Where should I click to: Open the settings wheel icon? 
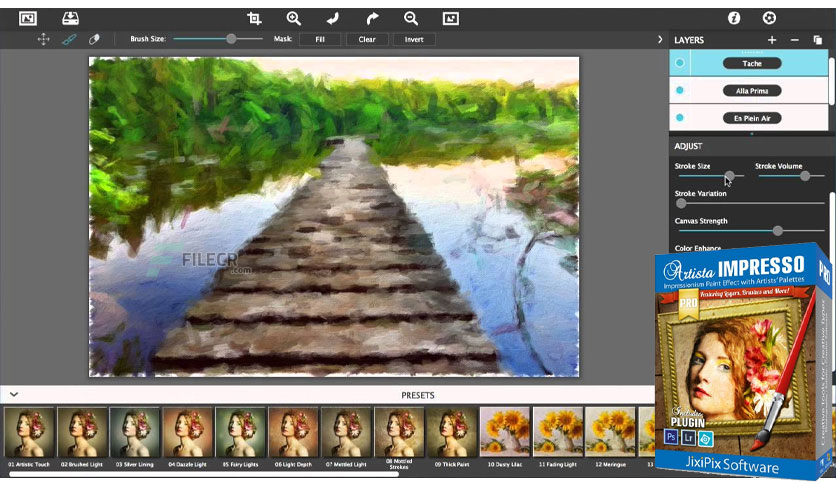(x=769, y=18)
